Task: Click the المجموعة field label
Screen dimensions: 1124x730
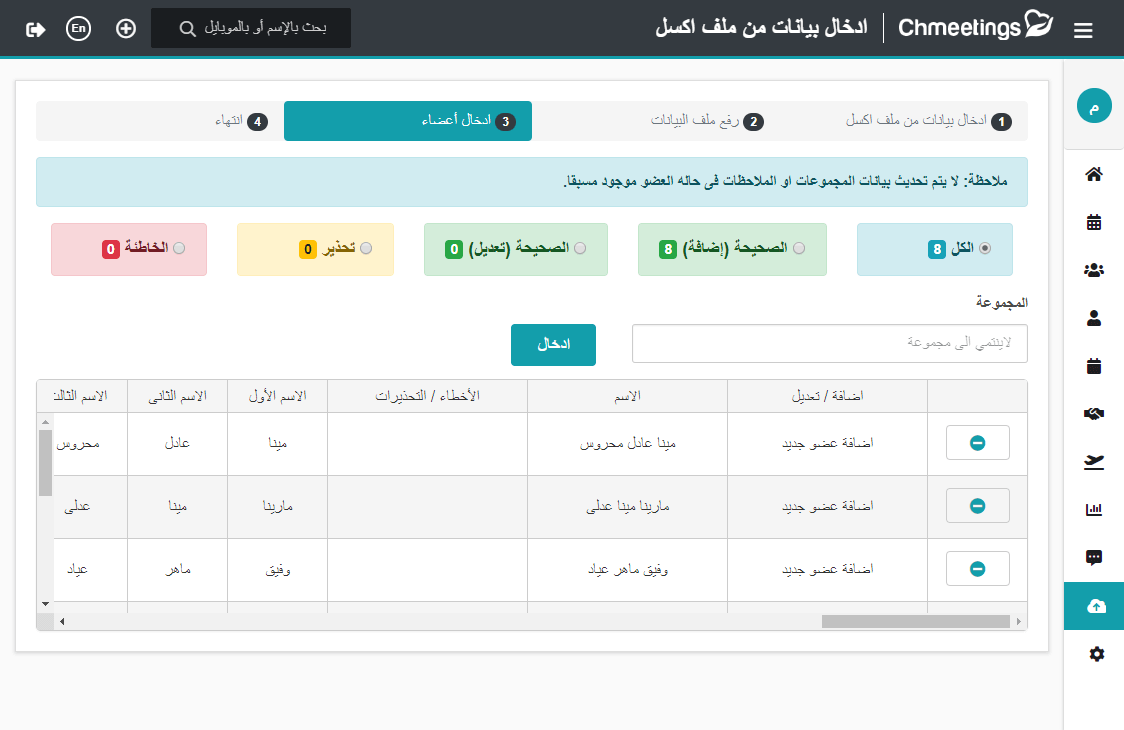Action: click(x=1001, y=303)
